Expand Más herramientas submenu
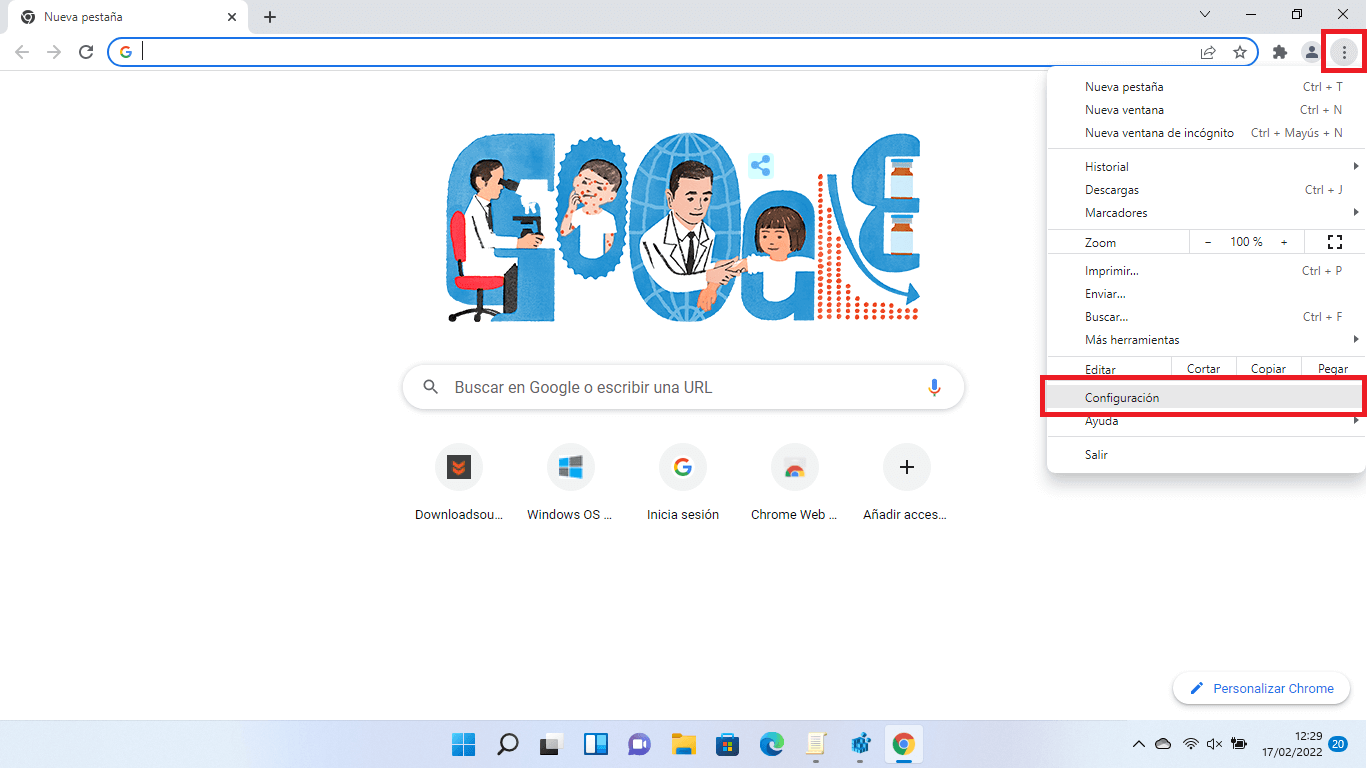 (1206, 340)
